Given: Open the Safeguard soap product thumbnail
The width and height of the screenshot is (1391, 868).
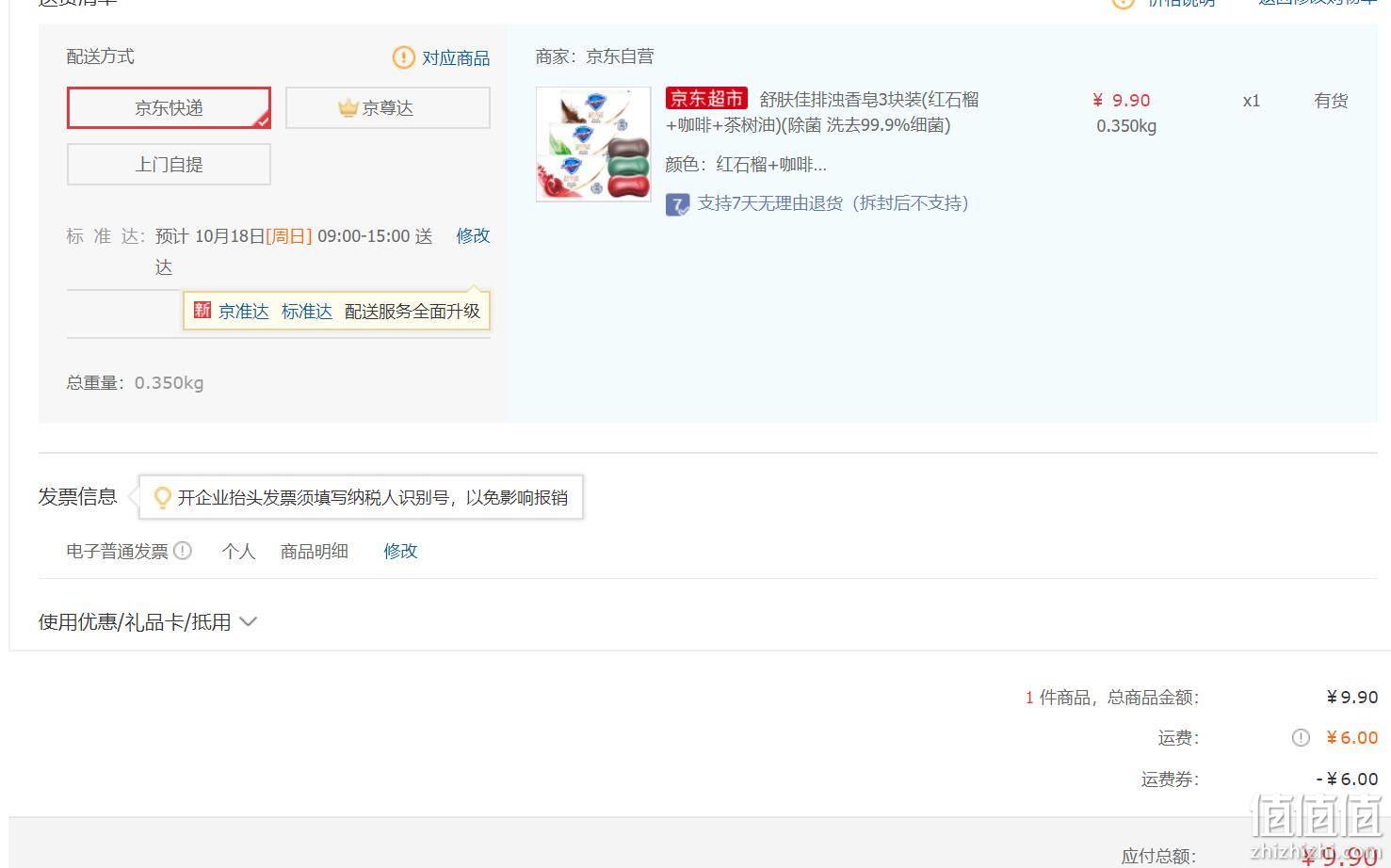Looking at the screenshot, I should [x=593, y=144].
